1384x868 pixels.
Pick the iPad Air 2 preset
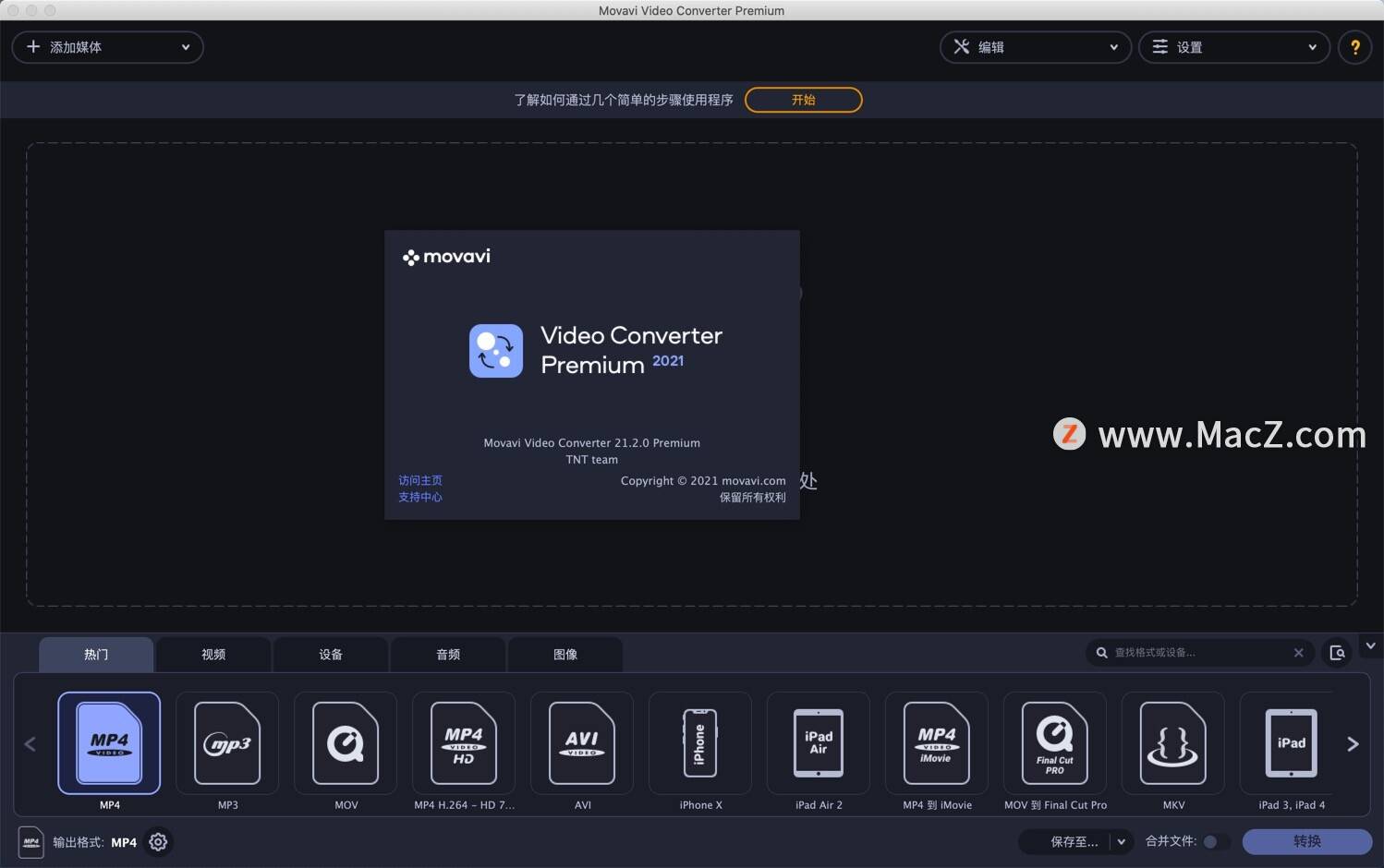coord(819,743)
